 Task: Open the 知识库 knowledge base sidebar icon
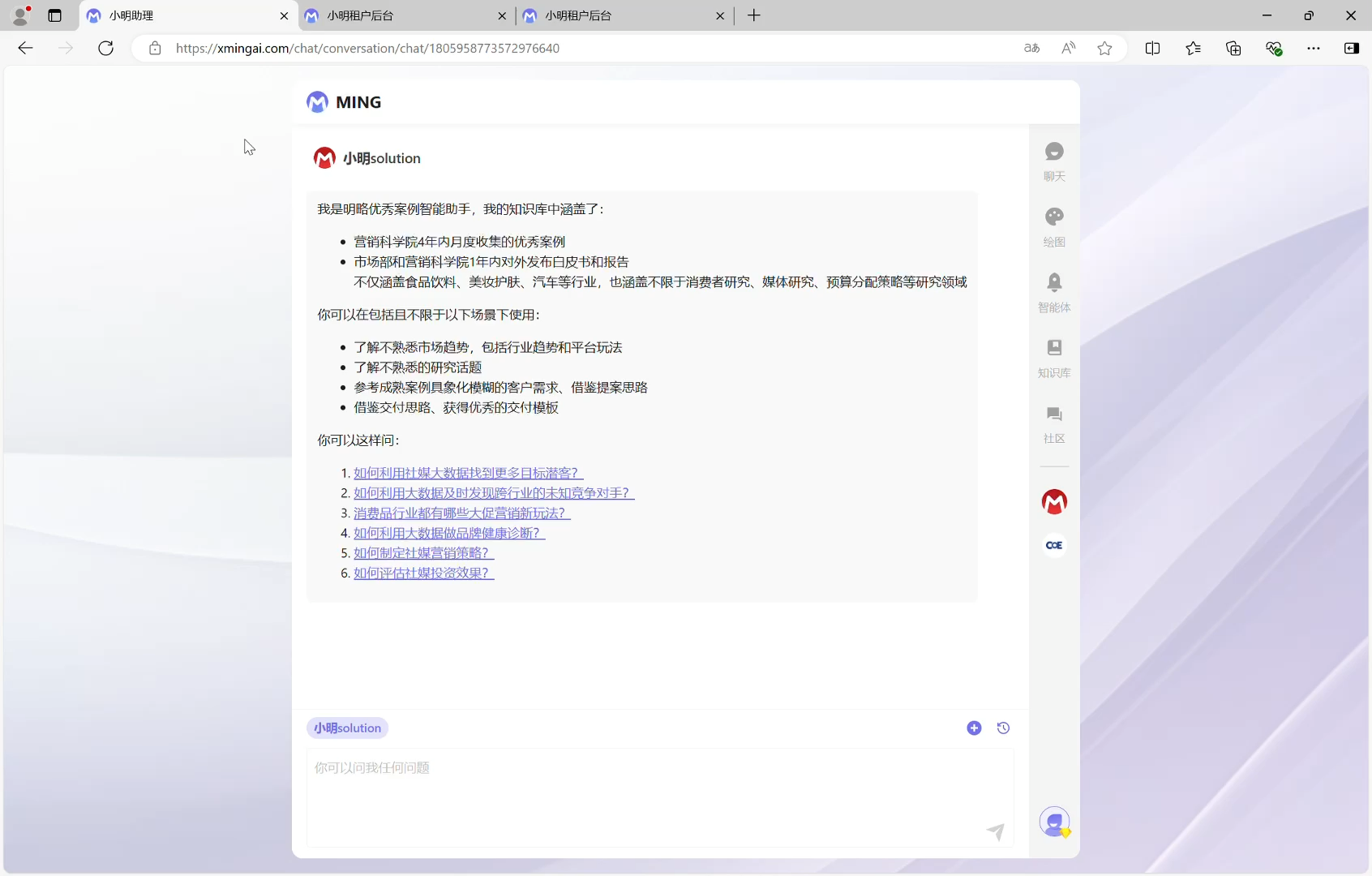click(x=1054, y=359)
